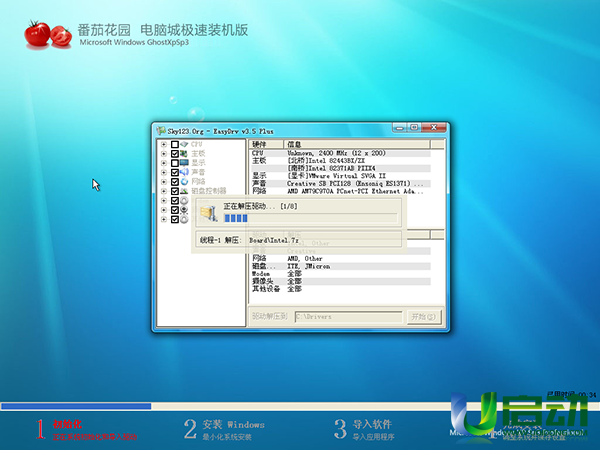Screen dimensions: 600x450
Task: Uncheck the 声音 driver checkbox
Action: click(174, 172)
